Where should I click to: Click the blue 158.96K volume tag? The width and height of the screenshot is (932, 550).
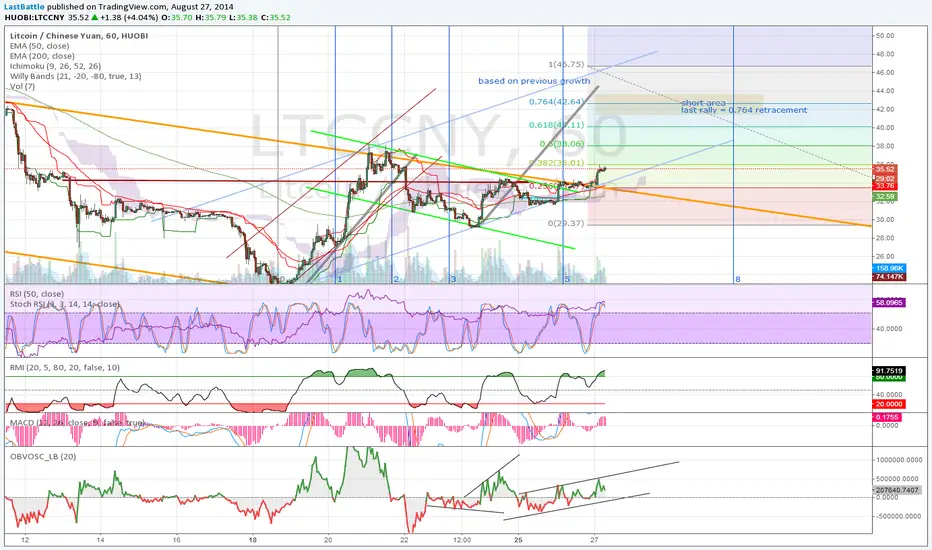[889, 269]
